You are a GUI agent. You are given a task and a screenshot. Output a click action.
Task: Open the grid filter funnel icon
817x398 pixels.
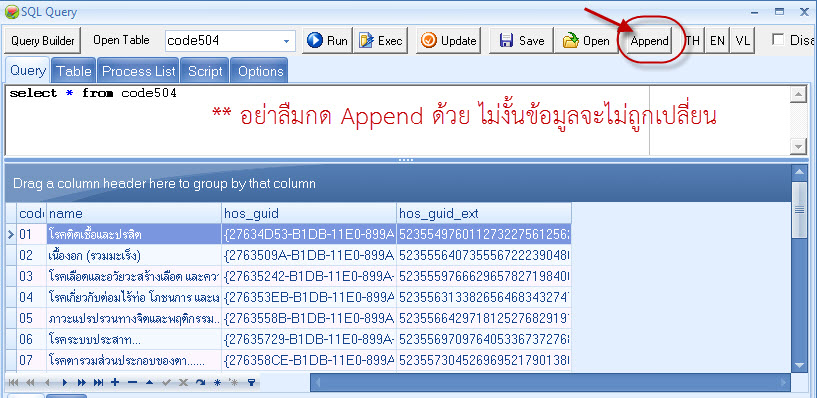(x=251, y=382)
